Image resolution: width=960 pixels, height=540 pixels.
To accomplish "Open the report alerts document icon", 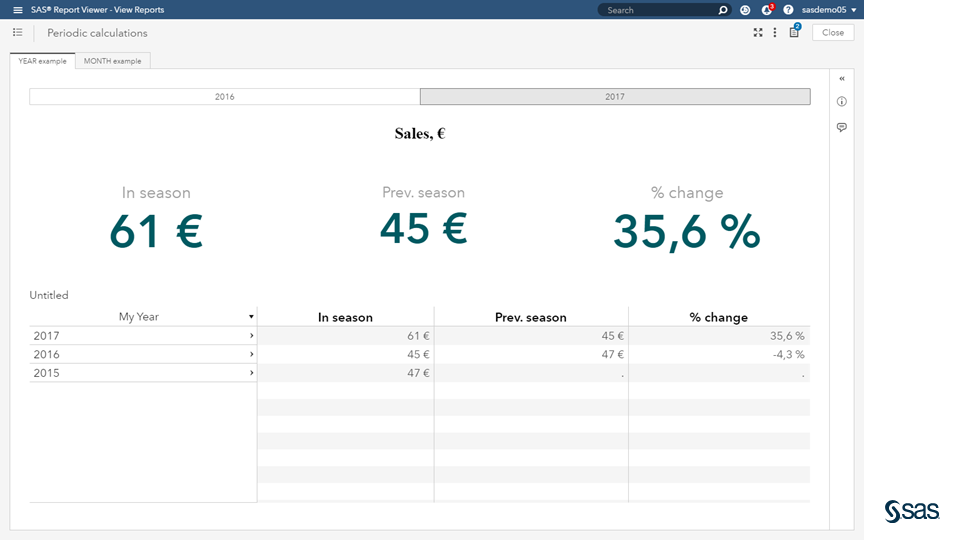I will click(x=794, y=33).
